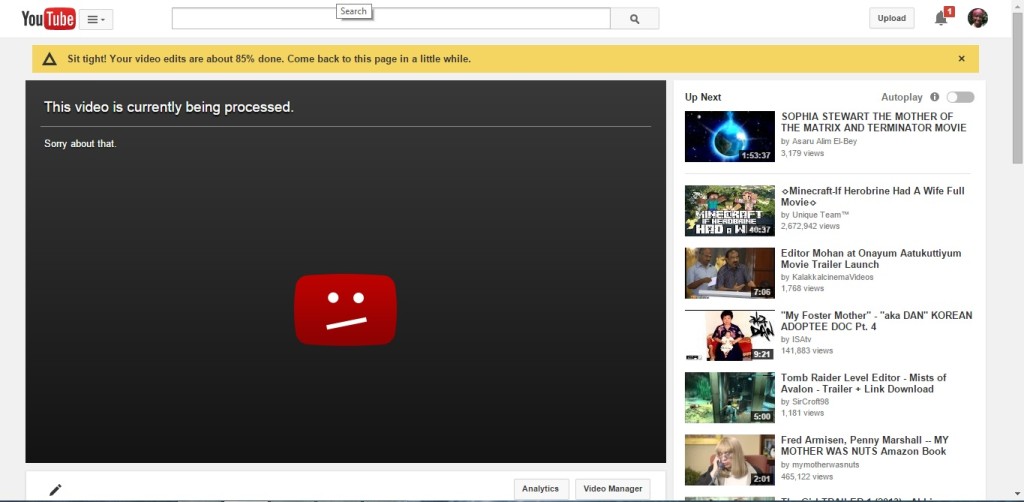Open the guide menu next to logo
This screenshot has width=1024, height=502.
pyautogui.click(x=96, y=20)
